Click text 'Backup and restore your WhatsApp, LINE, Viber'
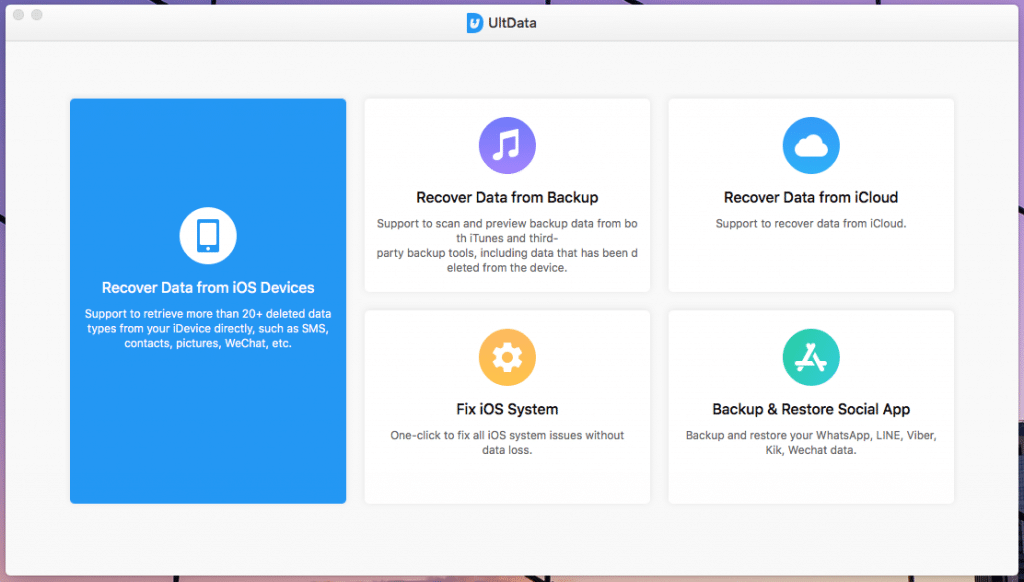 810,435
